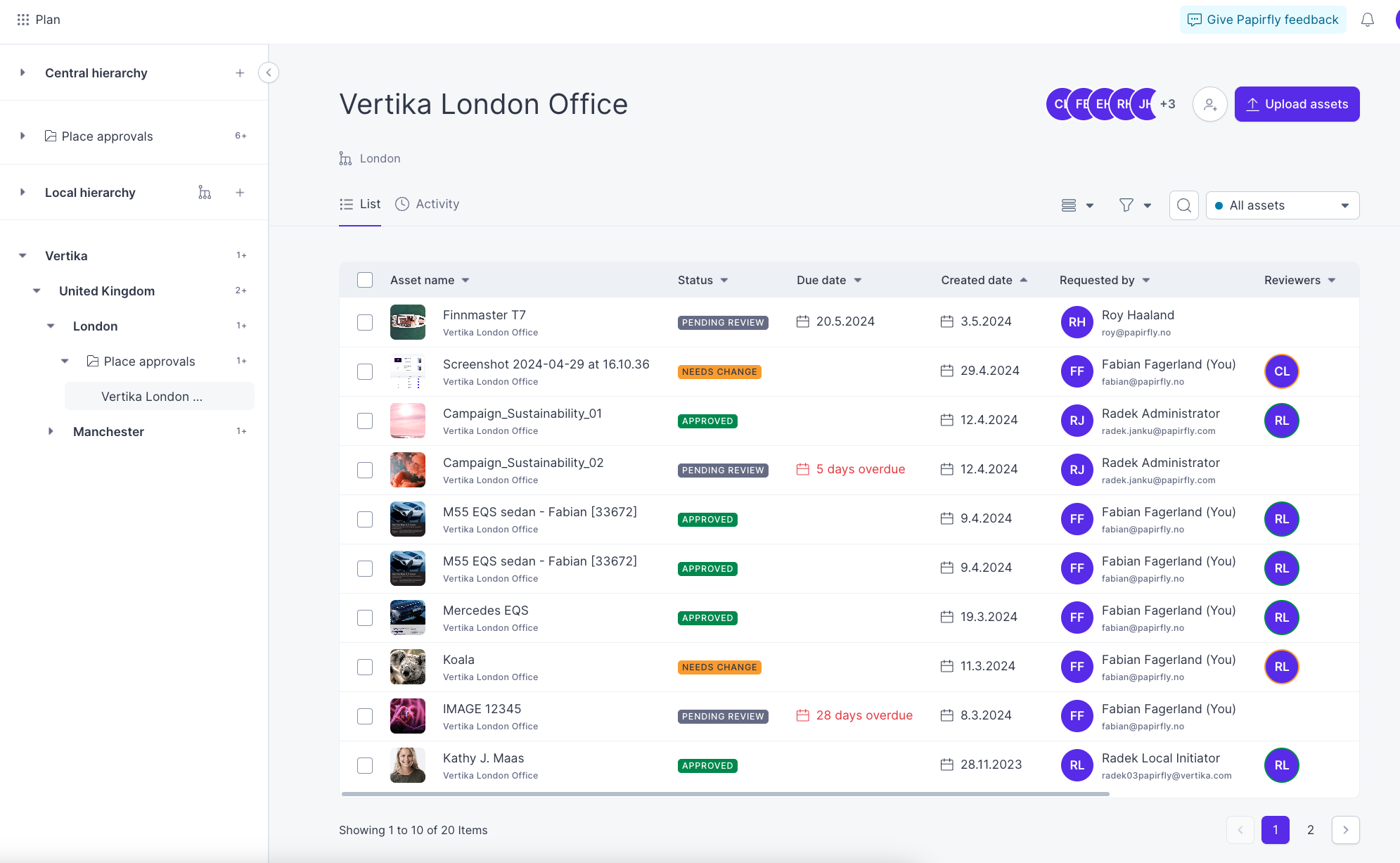Click the NEEDS CHANGE badge on Koala row
The height and width of the screenshot is (863, 1400).
coord(719,667)
